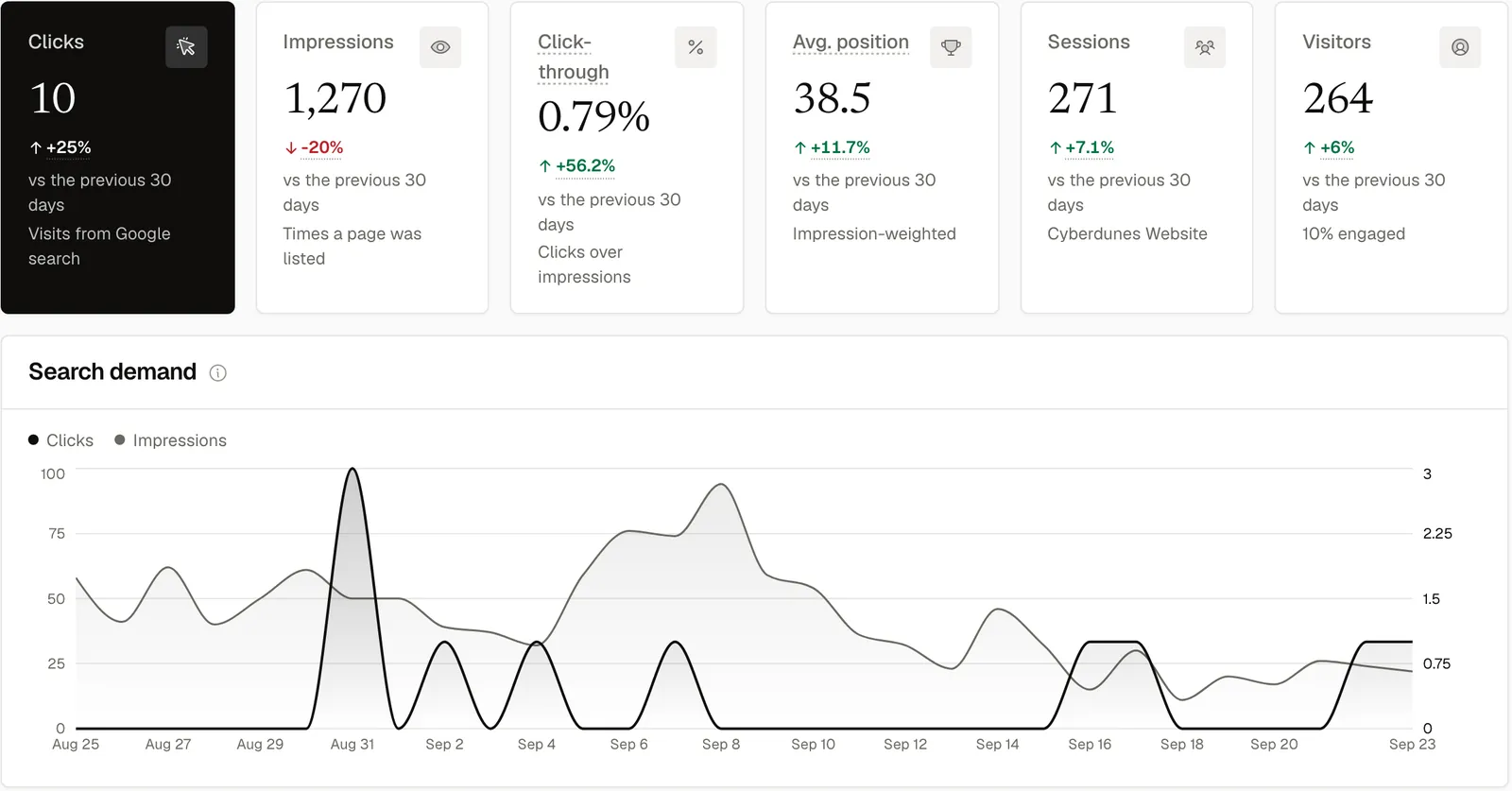Click the 38.5 average position value
The height and width of the screenshot is (791, 1512).
click(x=832, y=98)
